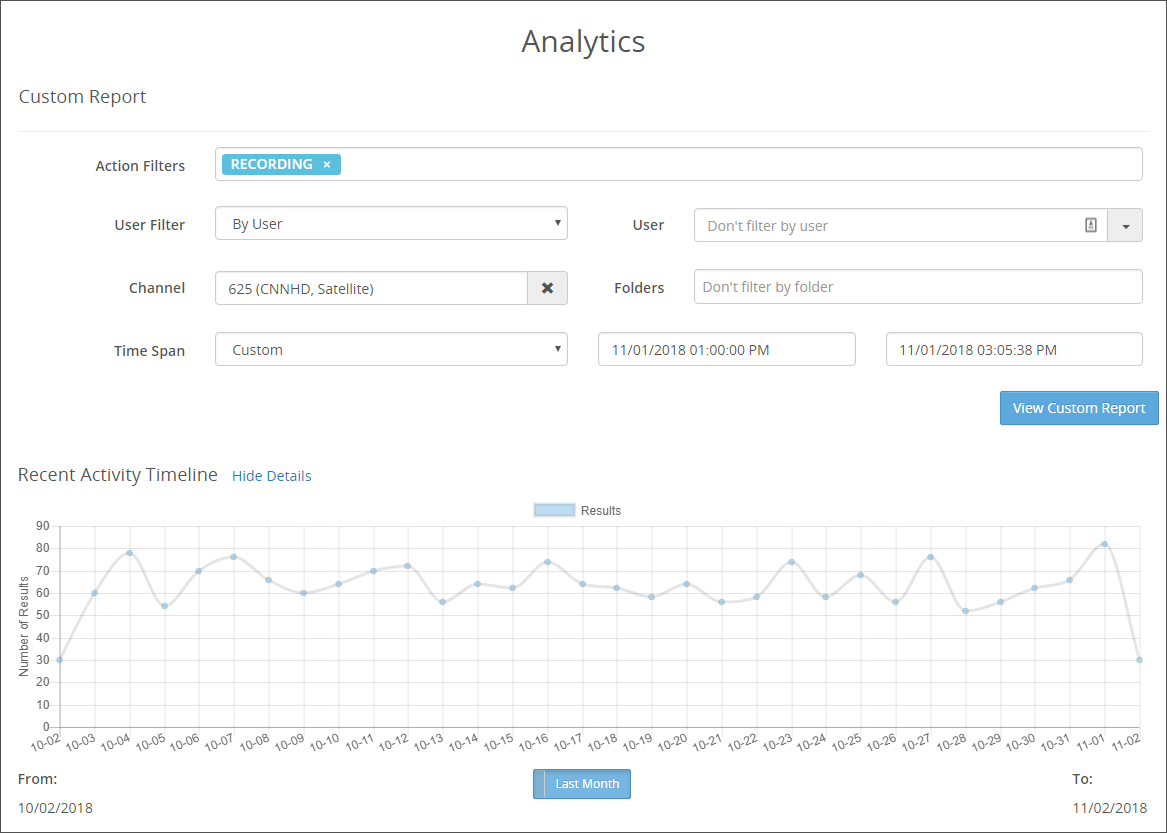Click the contact card icon in User field
Screen dimensions: 1167x833
[1090, 225]
